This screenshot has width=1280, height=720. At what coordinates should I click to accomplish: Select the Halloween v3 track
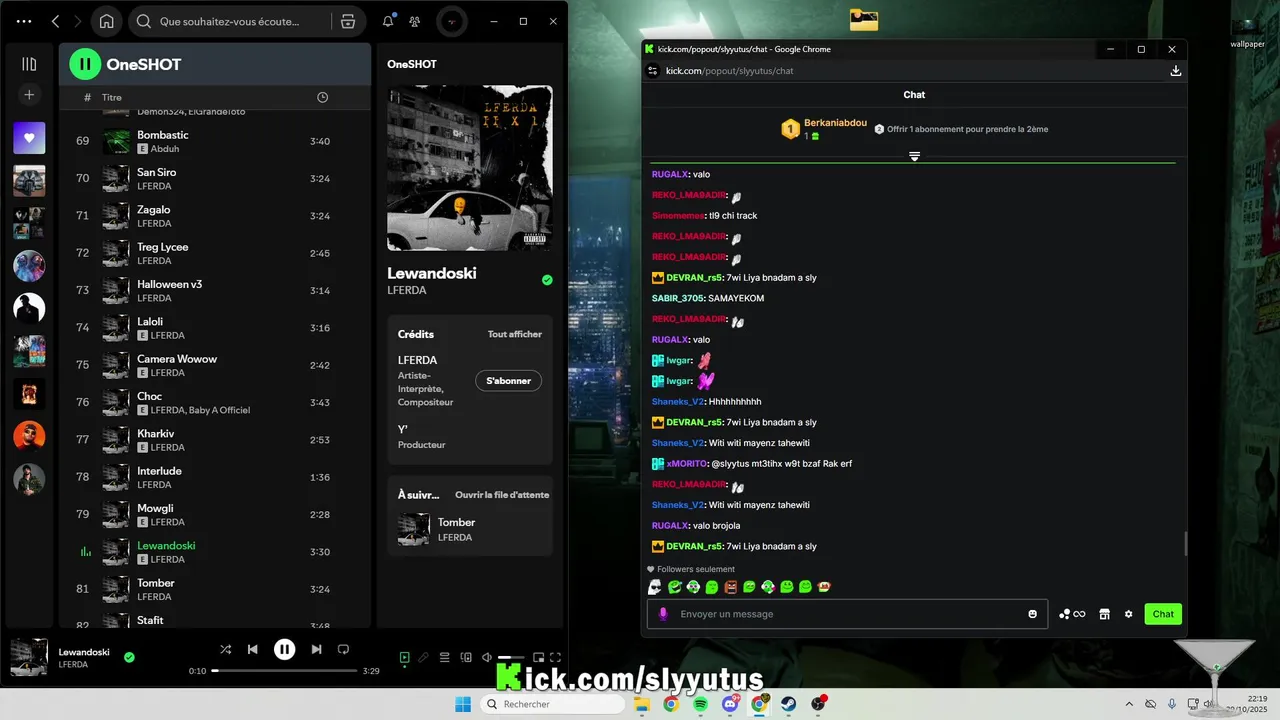[215, 290]
